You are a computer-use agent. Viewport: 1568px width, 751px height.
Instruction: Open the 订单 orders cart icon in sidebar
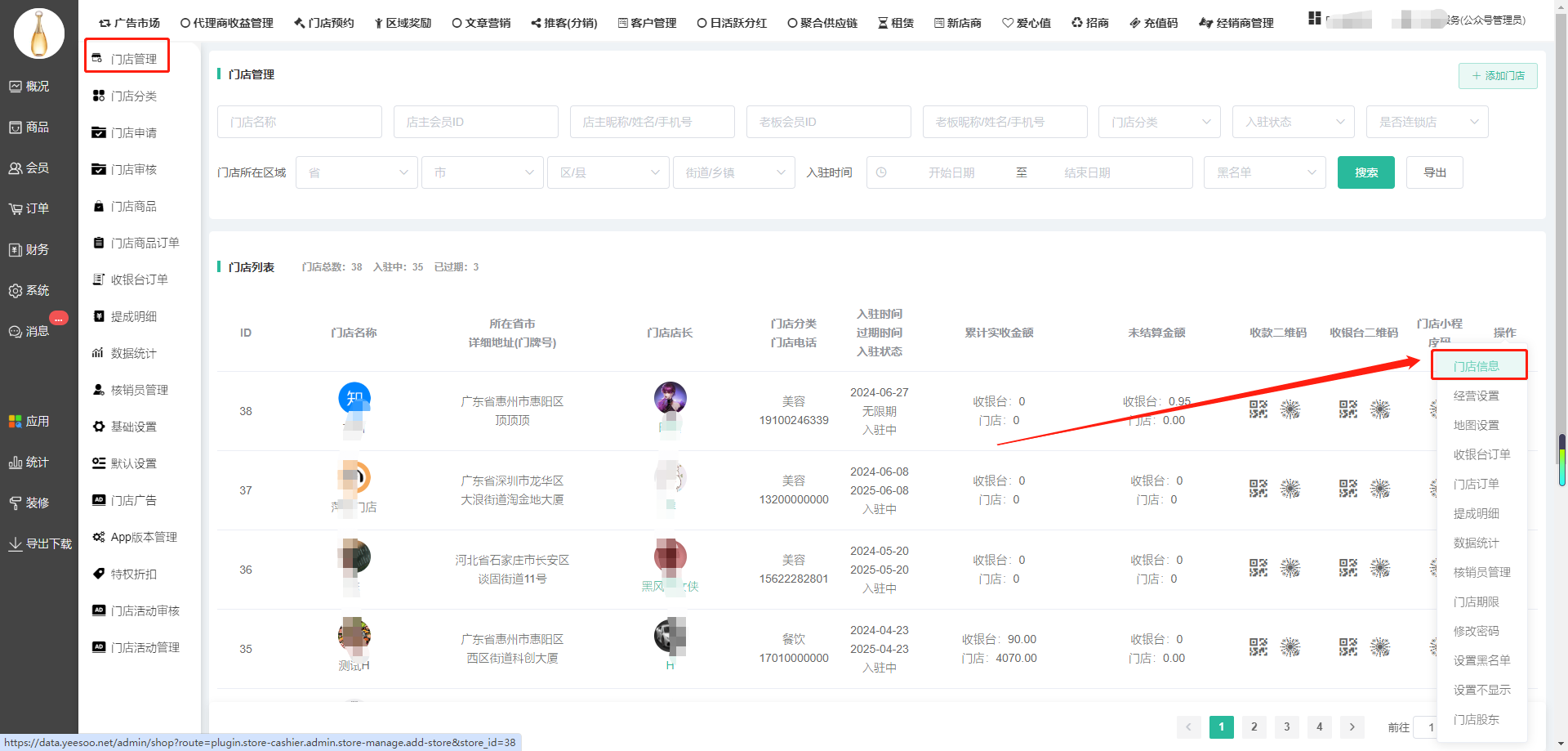16,209
